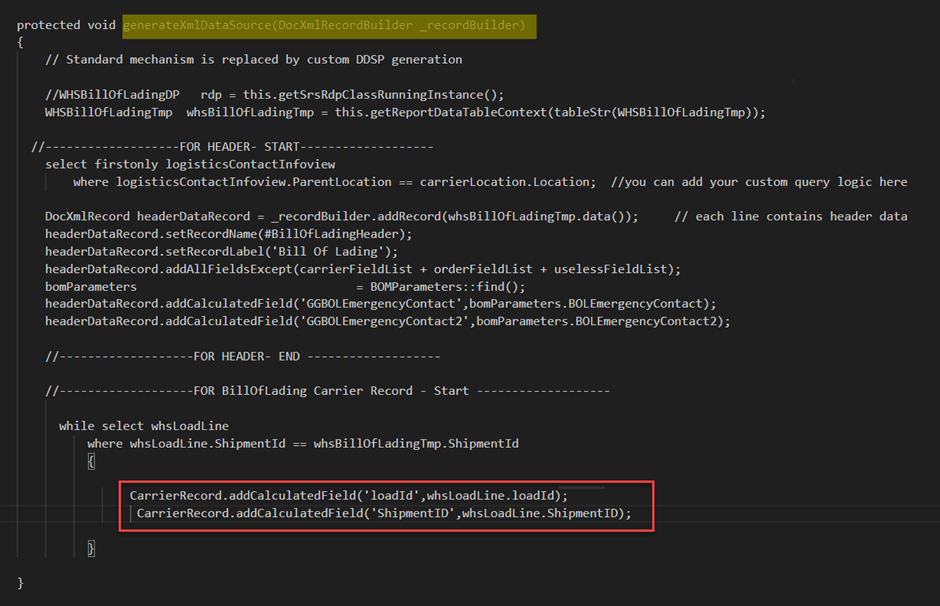Click the 'FOR HEADER- END' comment line
The width and height of the screenshot is (940, 606).
[242, 356]
